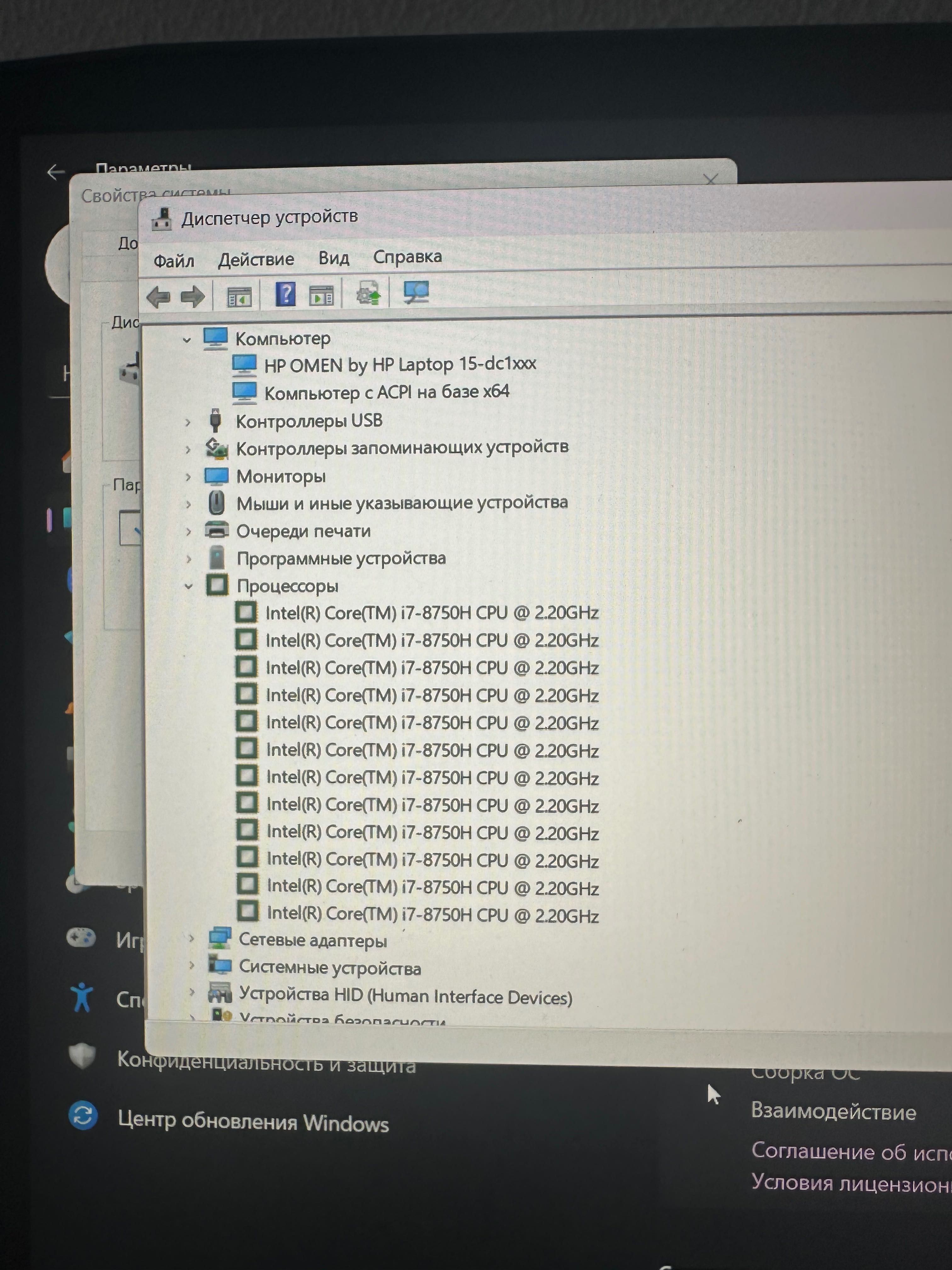Click the Компьютер monitor icon
This screenshot has width=952, height=1270.
(x=215, y=338)
